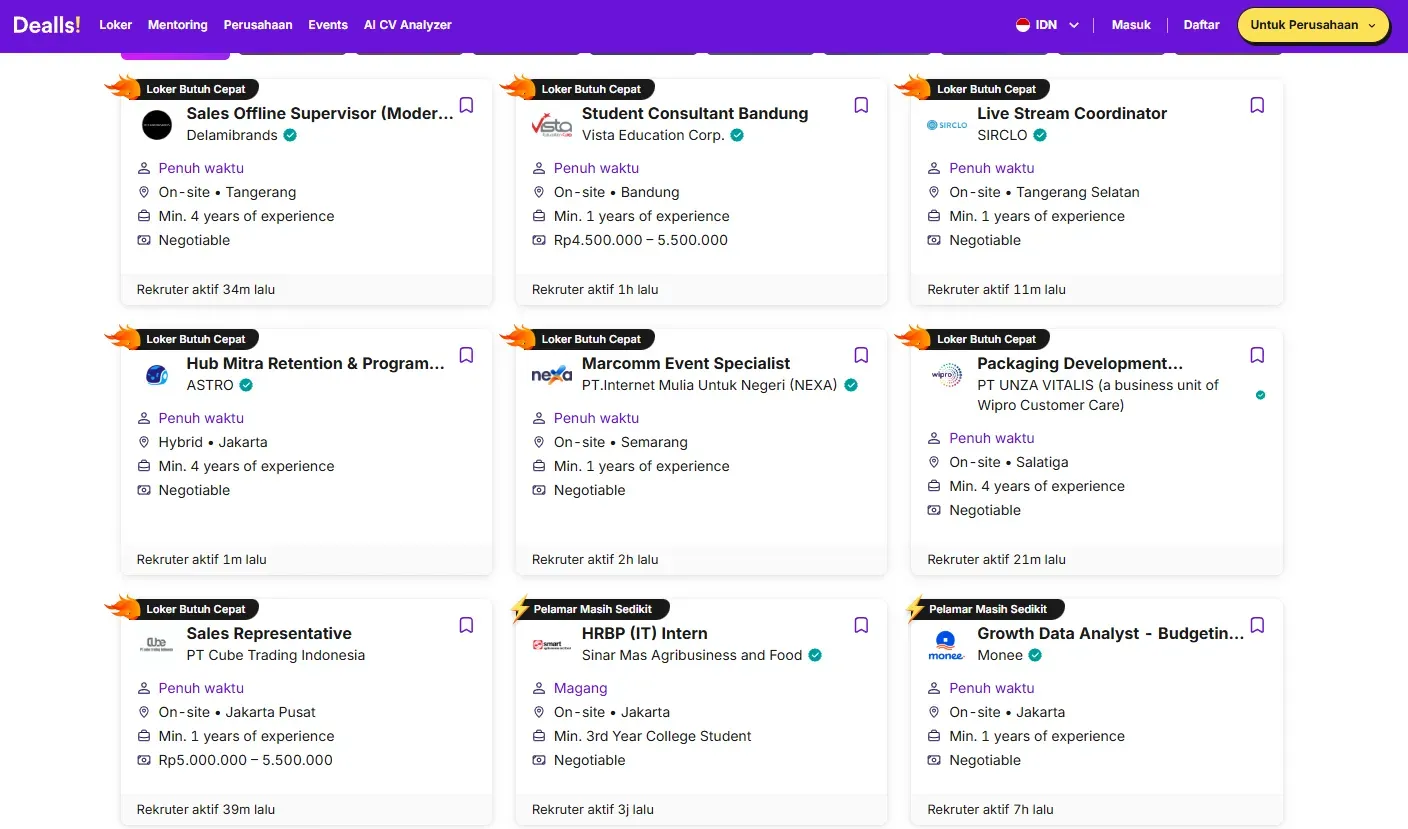Open Student Consultant Bandung job title
This screenshot has height=829, width=1408.
pyautogui.click(x=695, y=113)
